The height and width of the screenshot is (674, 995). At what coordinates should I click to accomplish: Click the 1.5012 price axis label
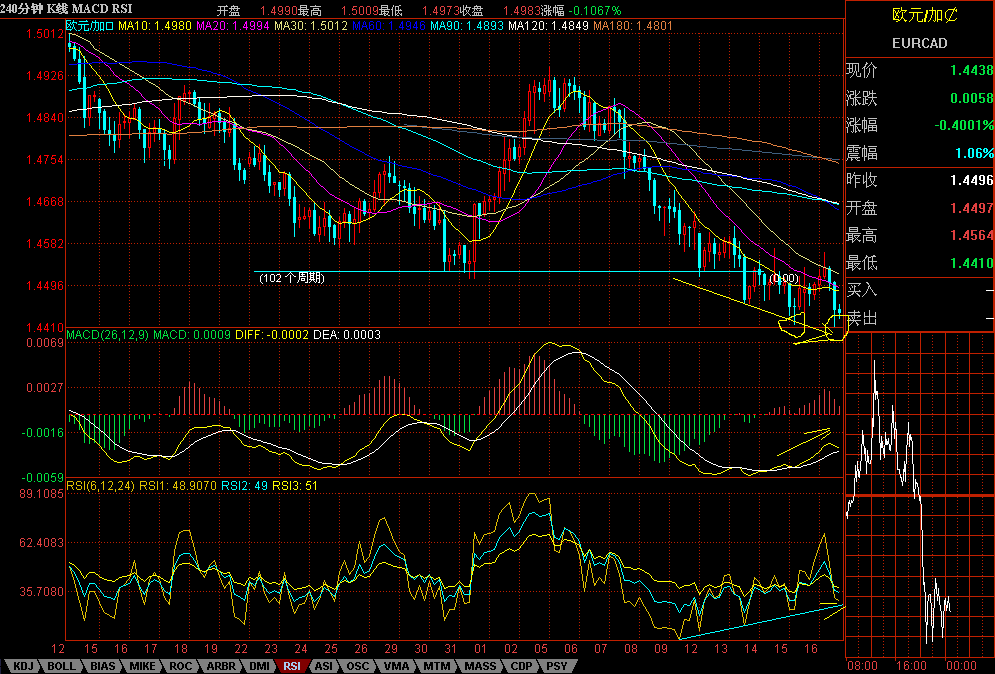coord(44,34)
